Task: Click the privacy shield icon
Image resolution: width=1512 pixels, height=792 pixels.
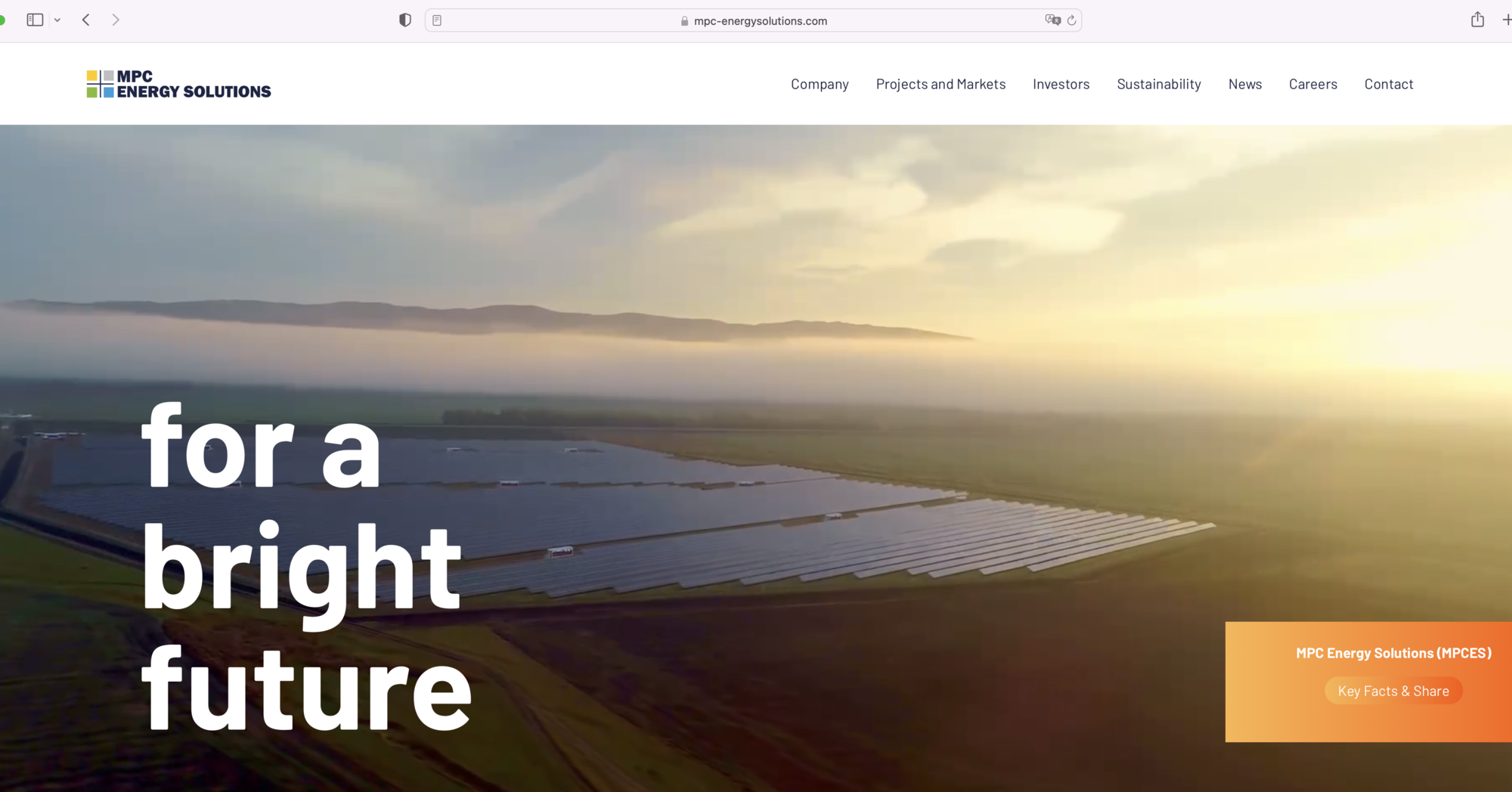Action: (x=405, y=20)
